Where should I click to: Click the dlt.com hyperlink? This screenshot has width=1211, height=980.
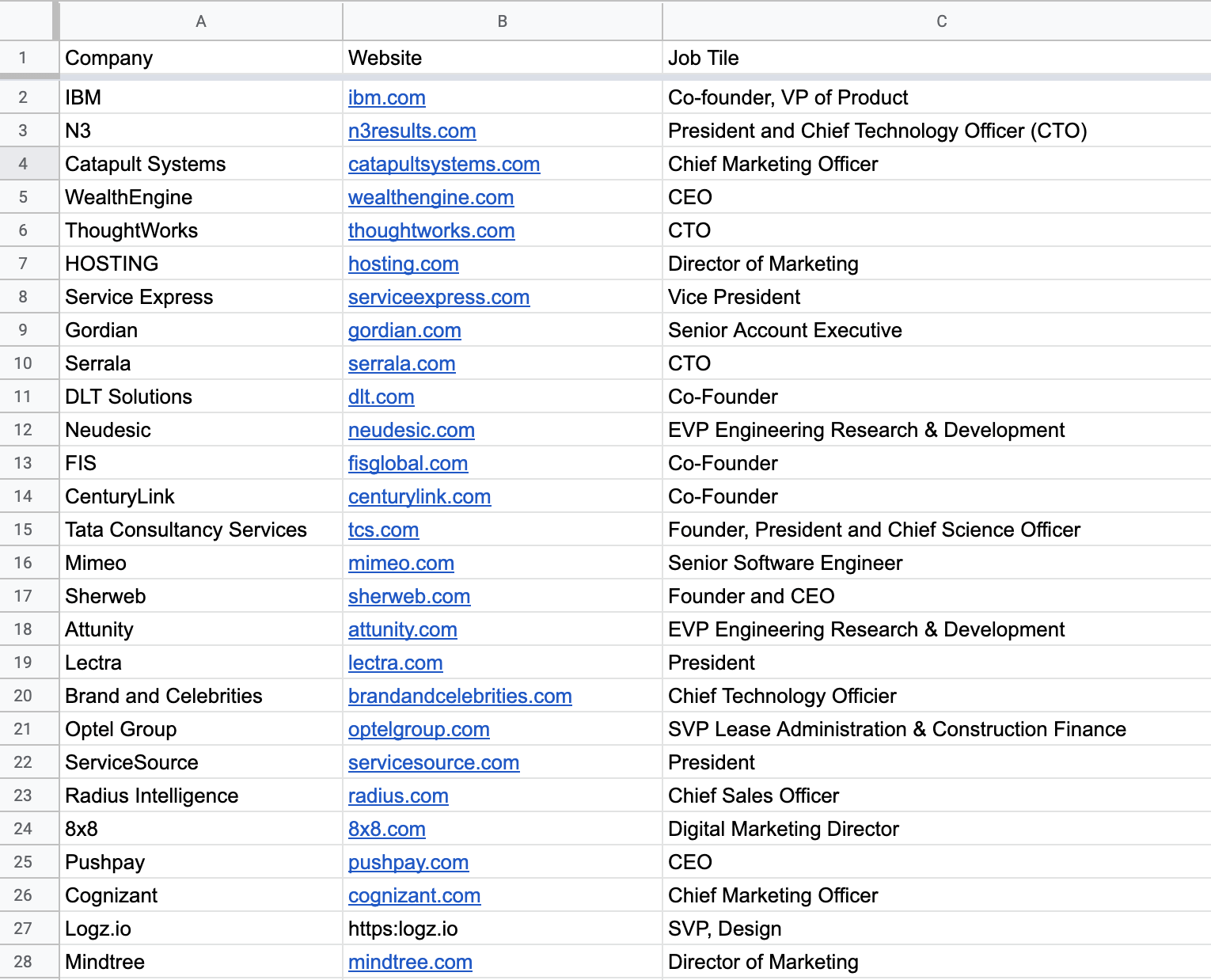point(381,397)
